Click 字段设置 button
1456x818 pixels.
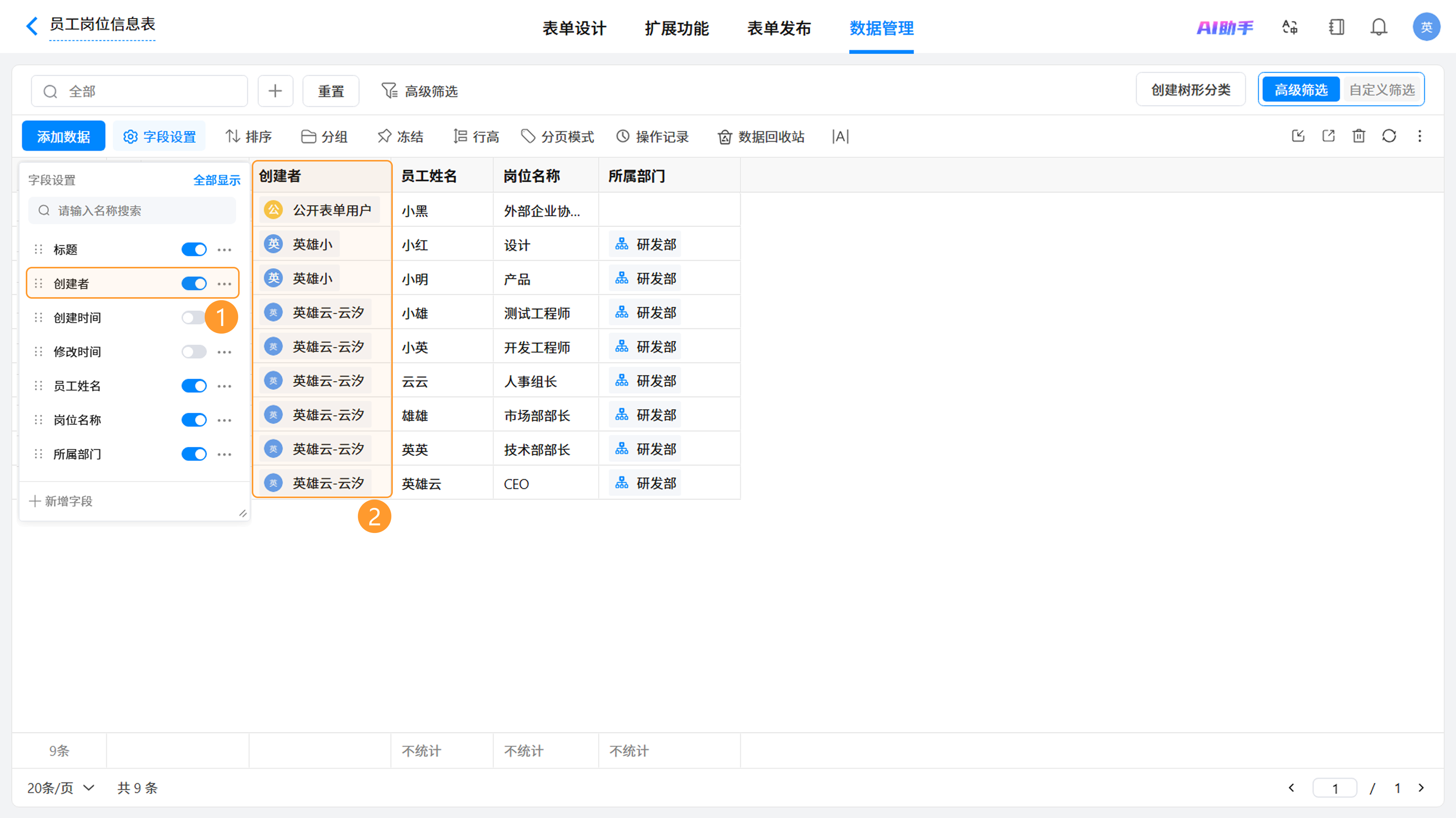pyautogui.click(x=159, y=136)
